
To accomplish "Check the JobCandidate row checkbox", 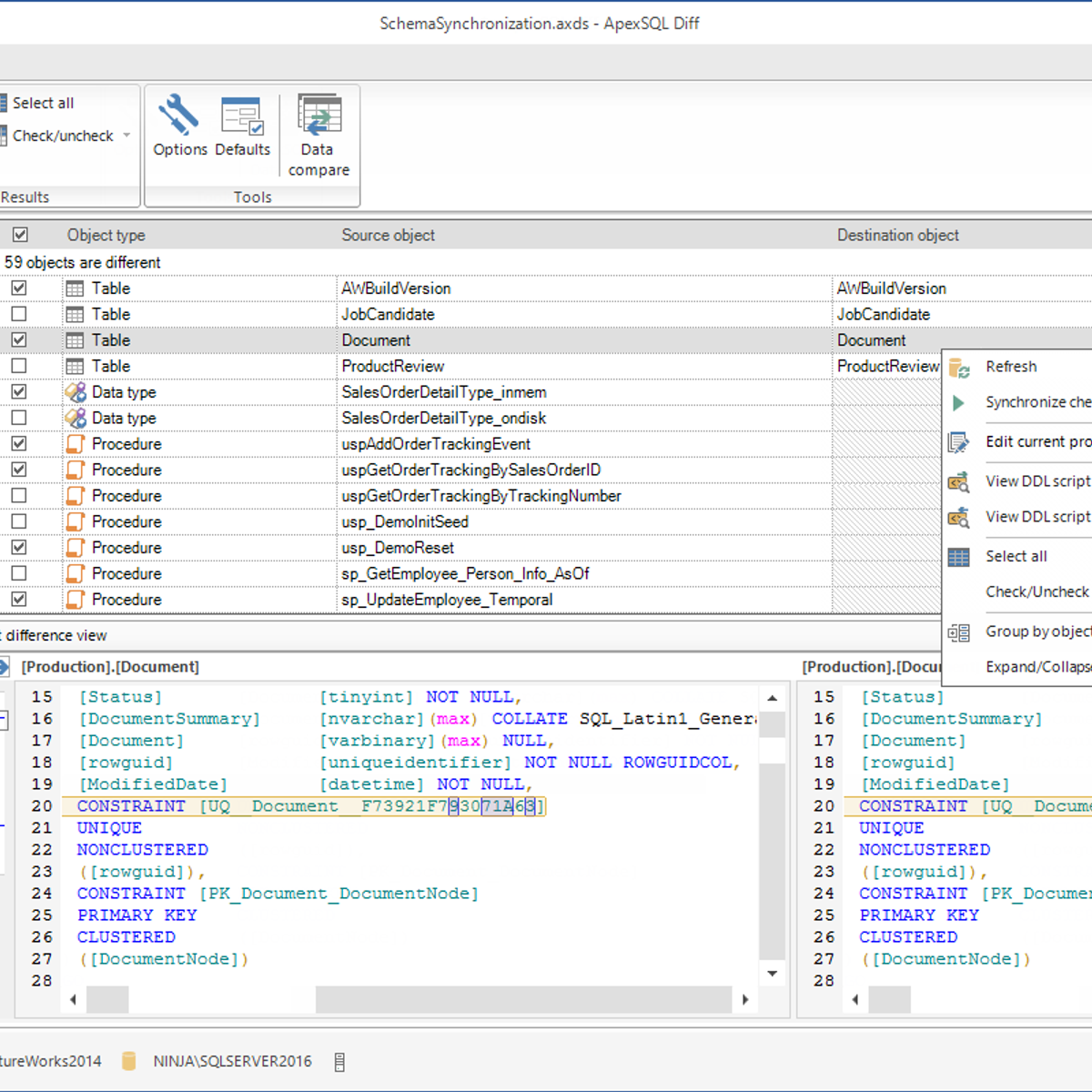I will [x=20, y=314].
